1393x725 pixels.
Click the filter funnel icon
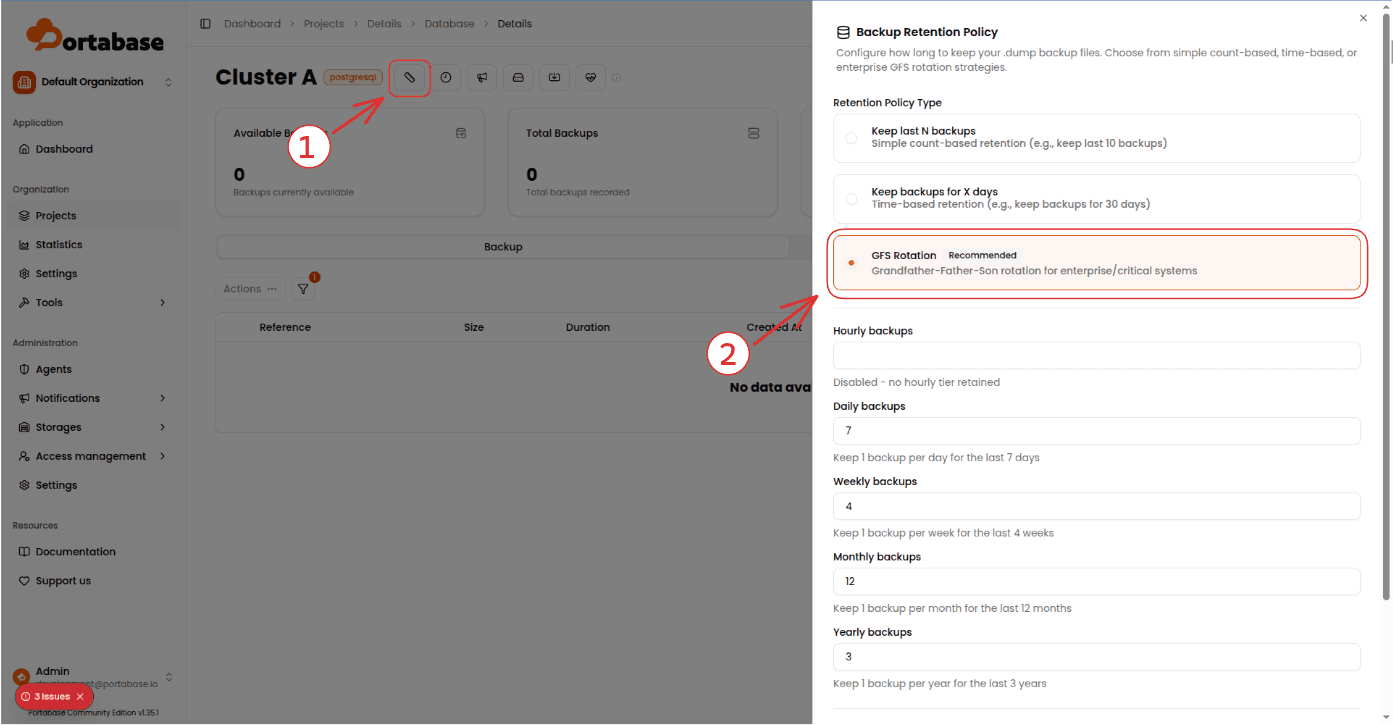(303, 289)
